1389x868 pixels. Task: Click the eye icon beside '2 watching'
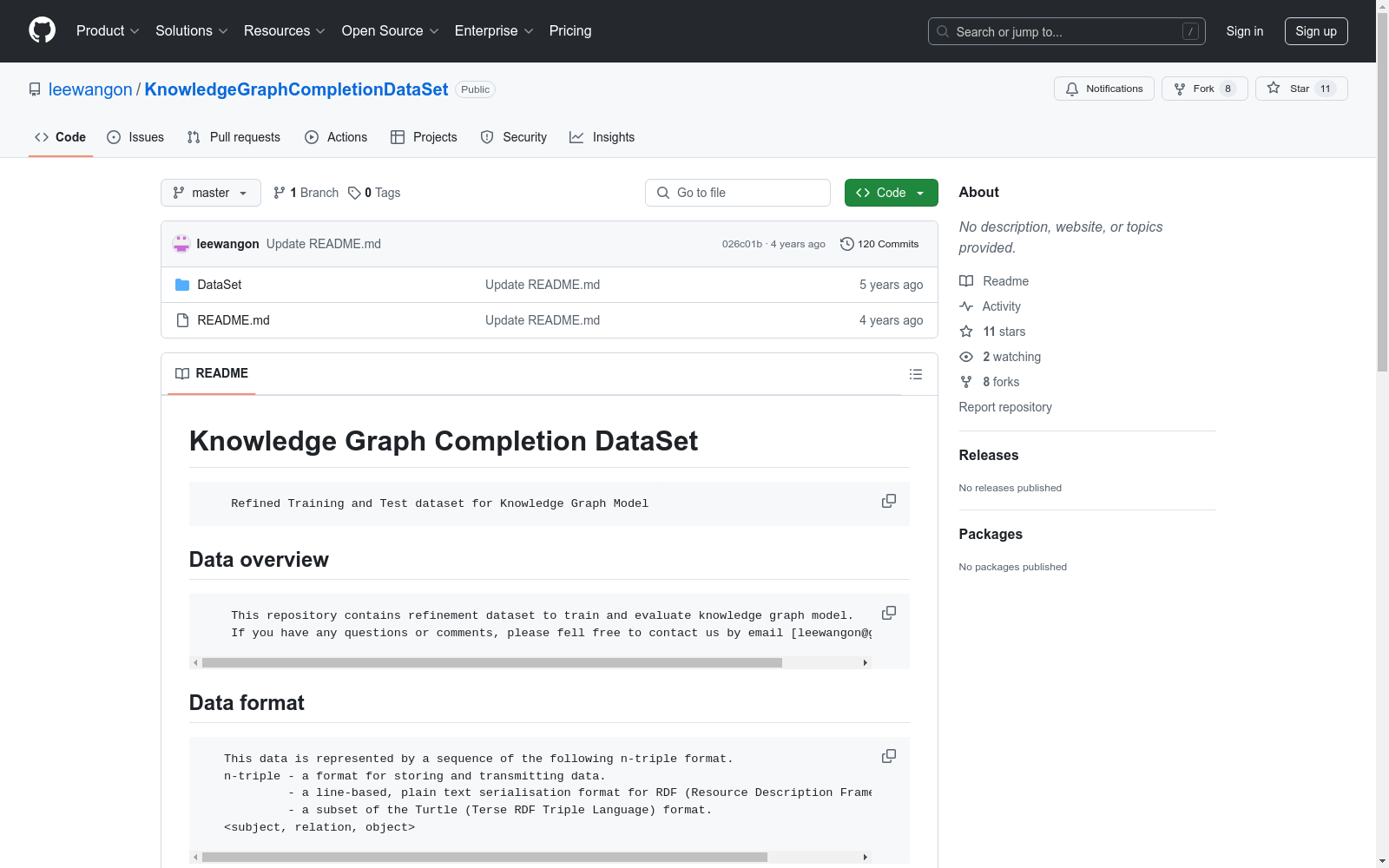click(966, 357)
